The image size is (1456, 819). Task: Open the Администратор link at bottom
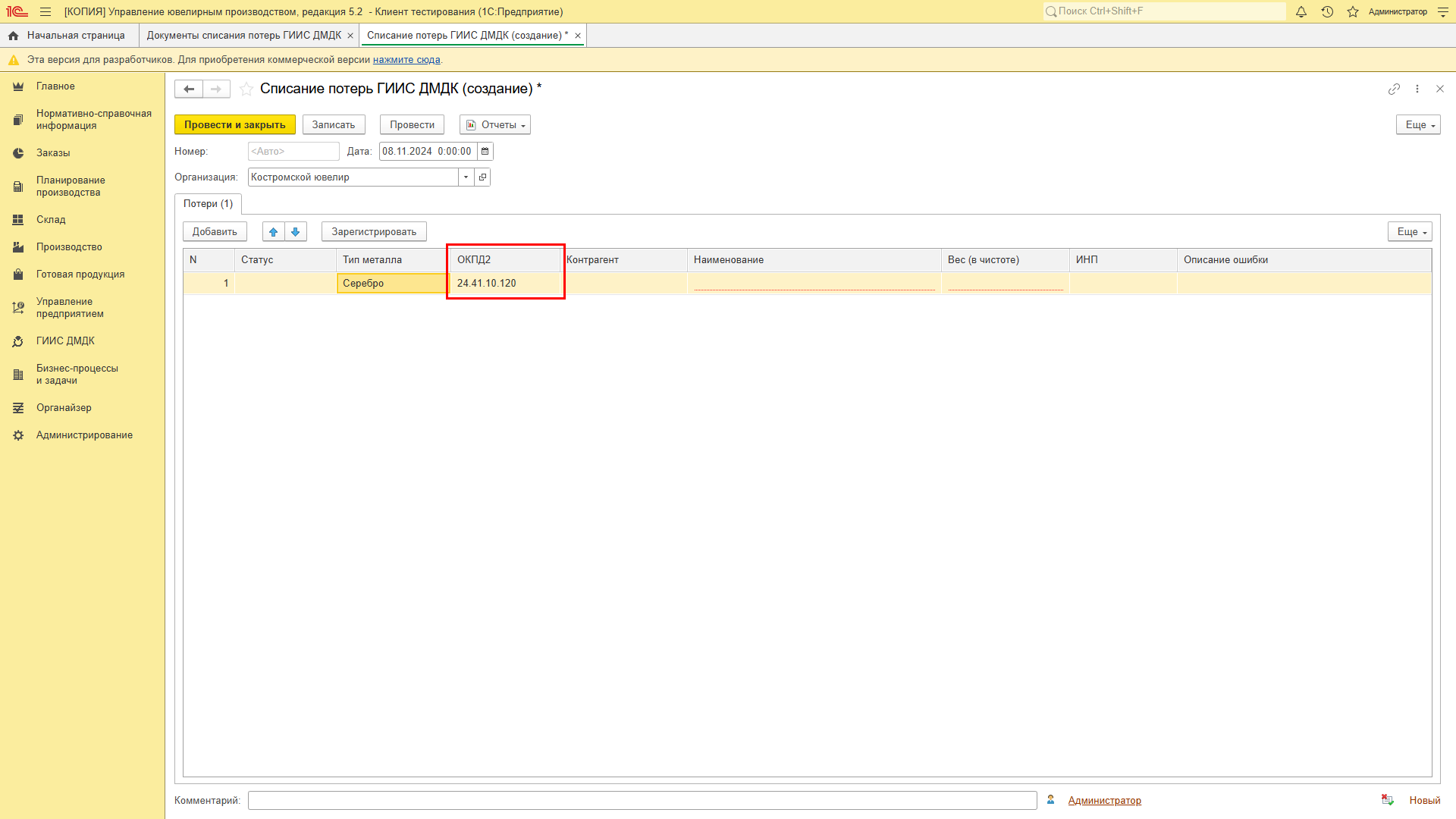[x=1105, y=801]
